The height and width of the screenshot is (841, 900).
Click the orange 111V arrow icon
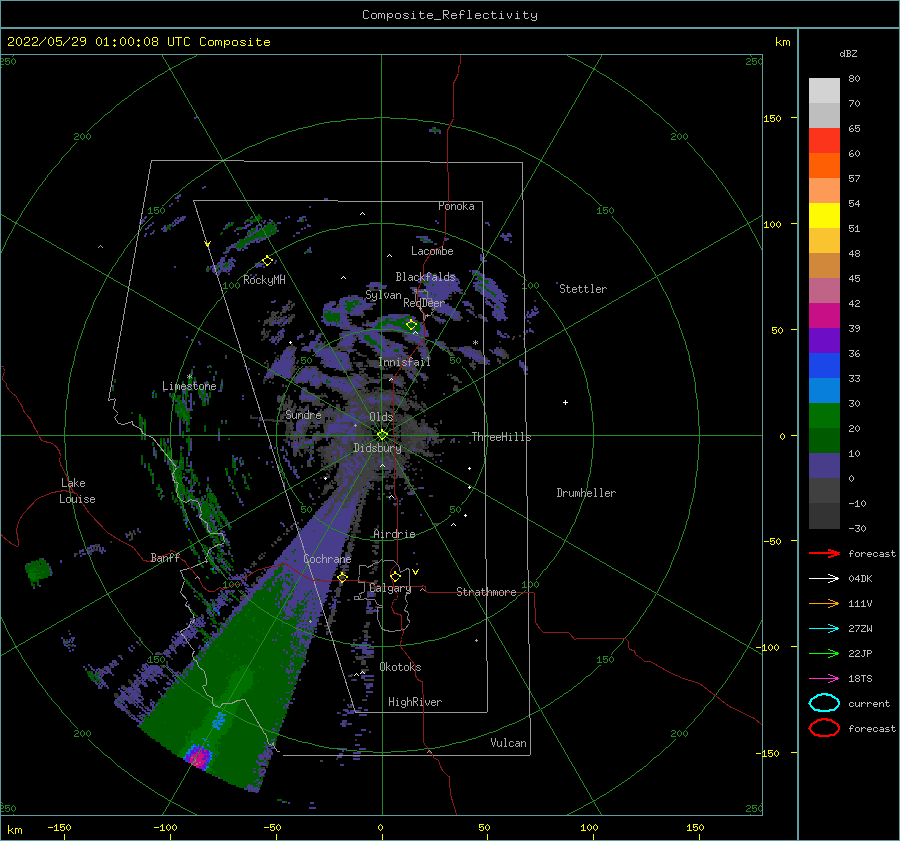pyautogui.click(x=824, y=603)
